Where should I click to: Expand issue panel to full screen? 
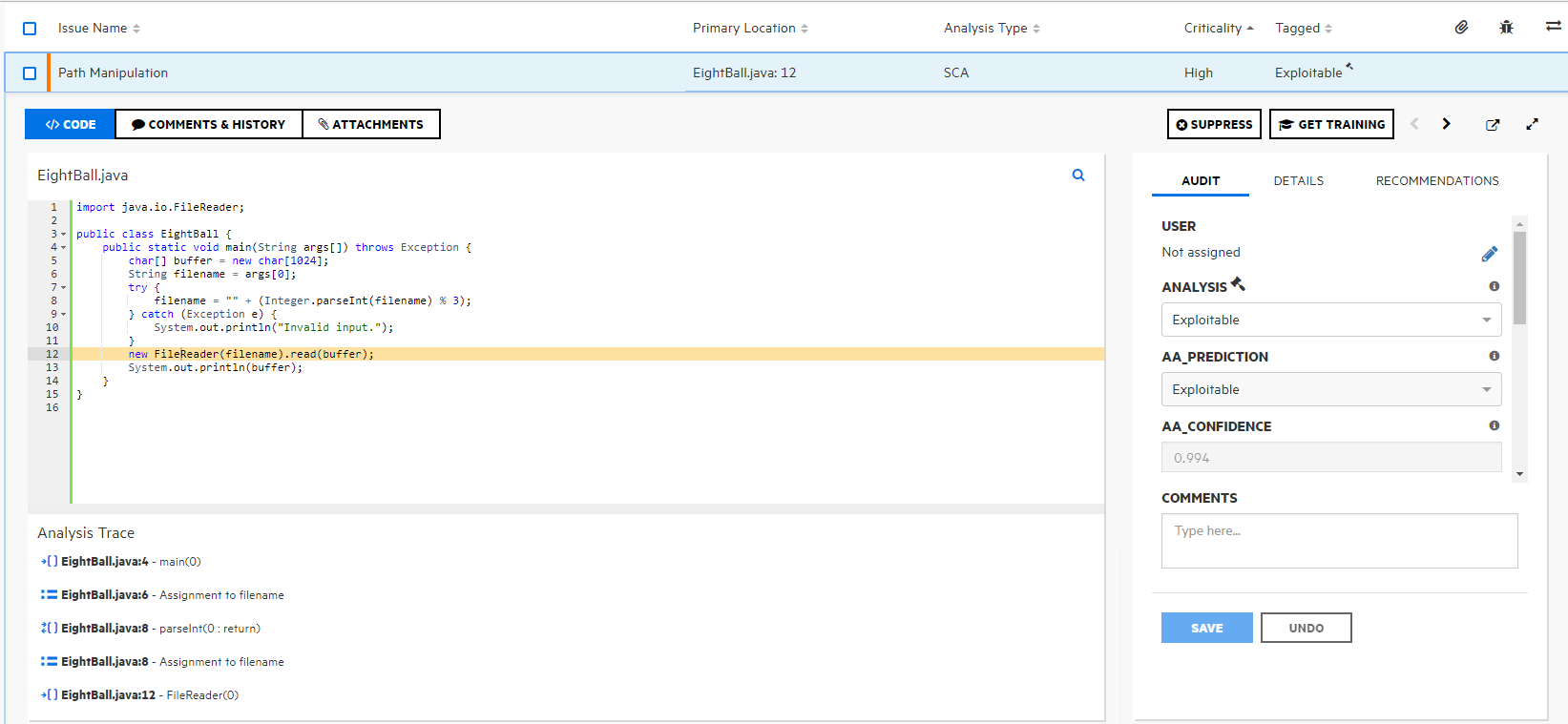click(x=1532, y=125)
